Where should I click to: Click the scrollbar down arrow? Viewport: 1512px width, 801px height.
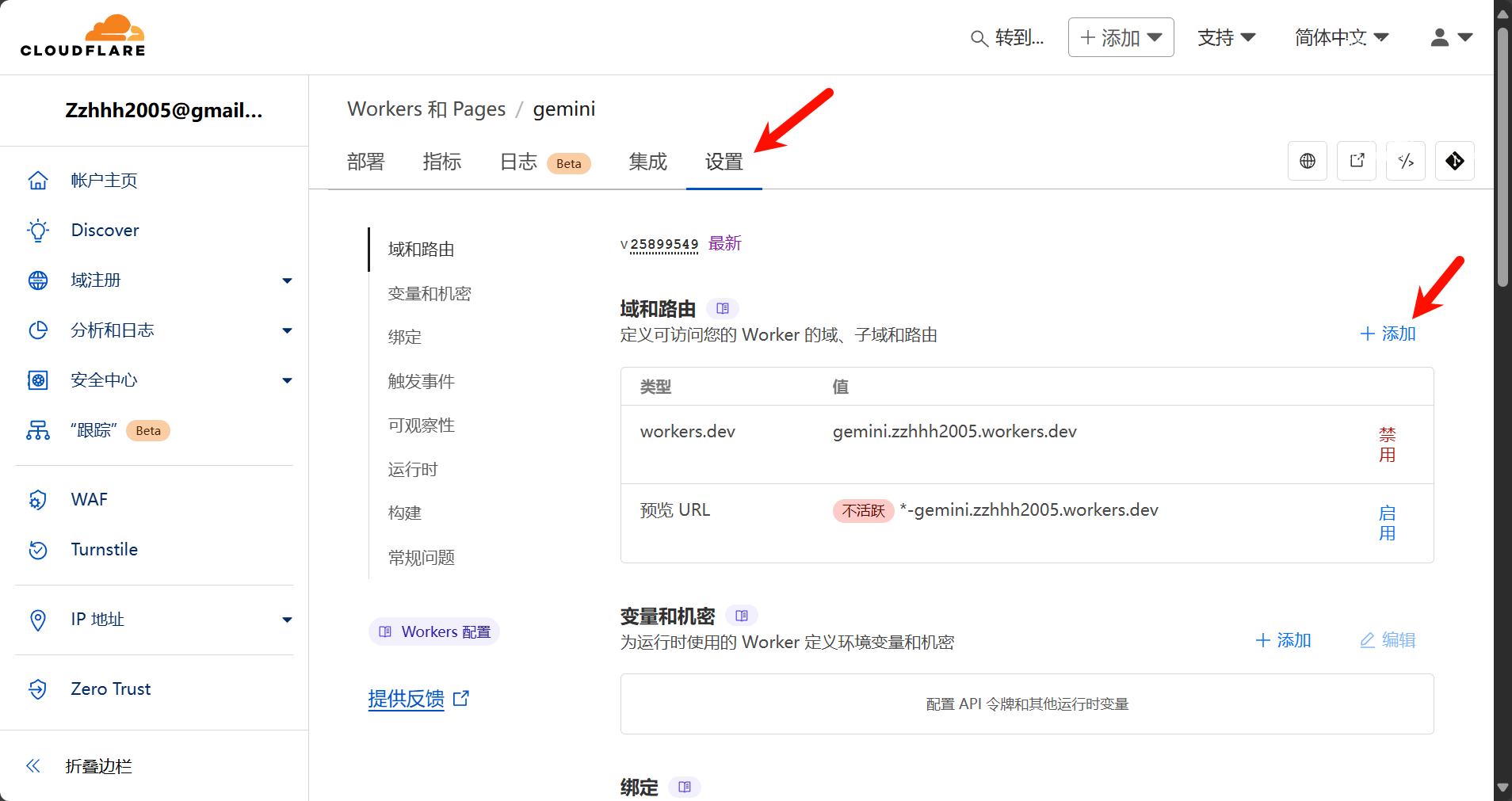click(1502, 788)
